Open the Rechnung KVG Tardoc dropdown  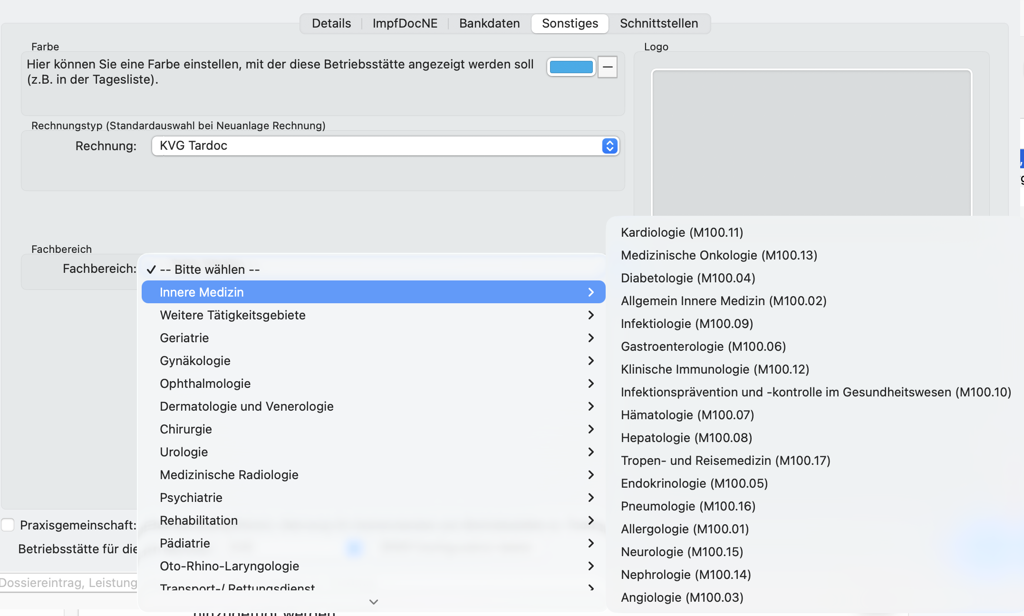click(385, 146)
